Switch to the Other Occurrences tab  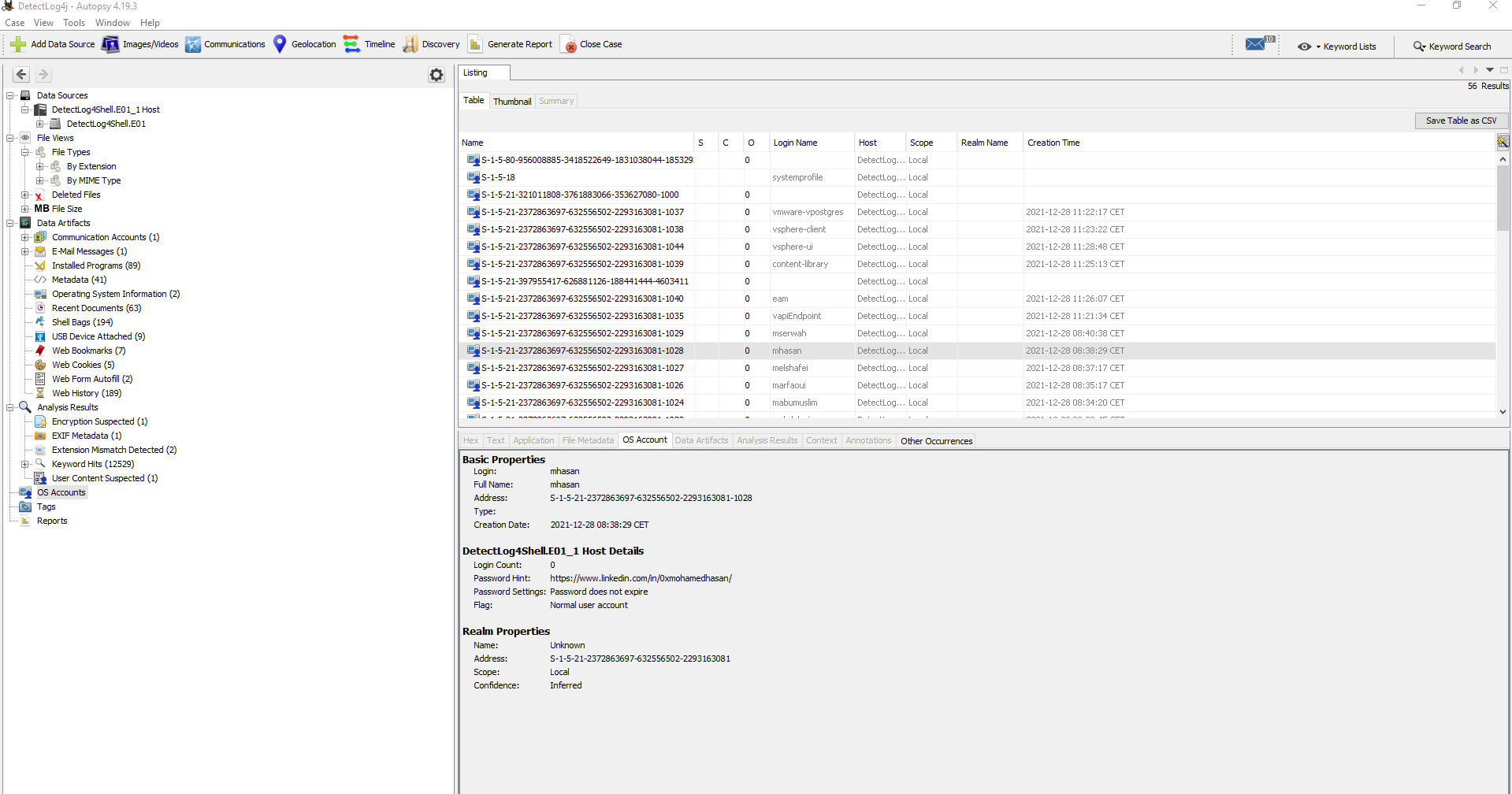pyautogui.click(x=936, y=441)
